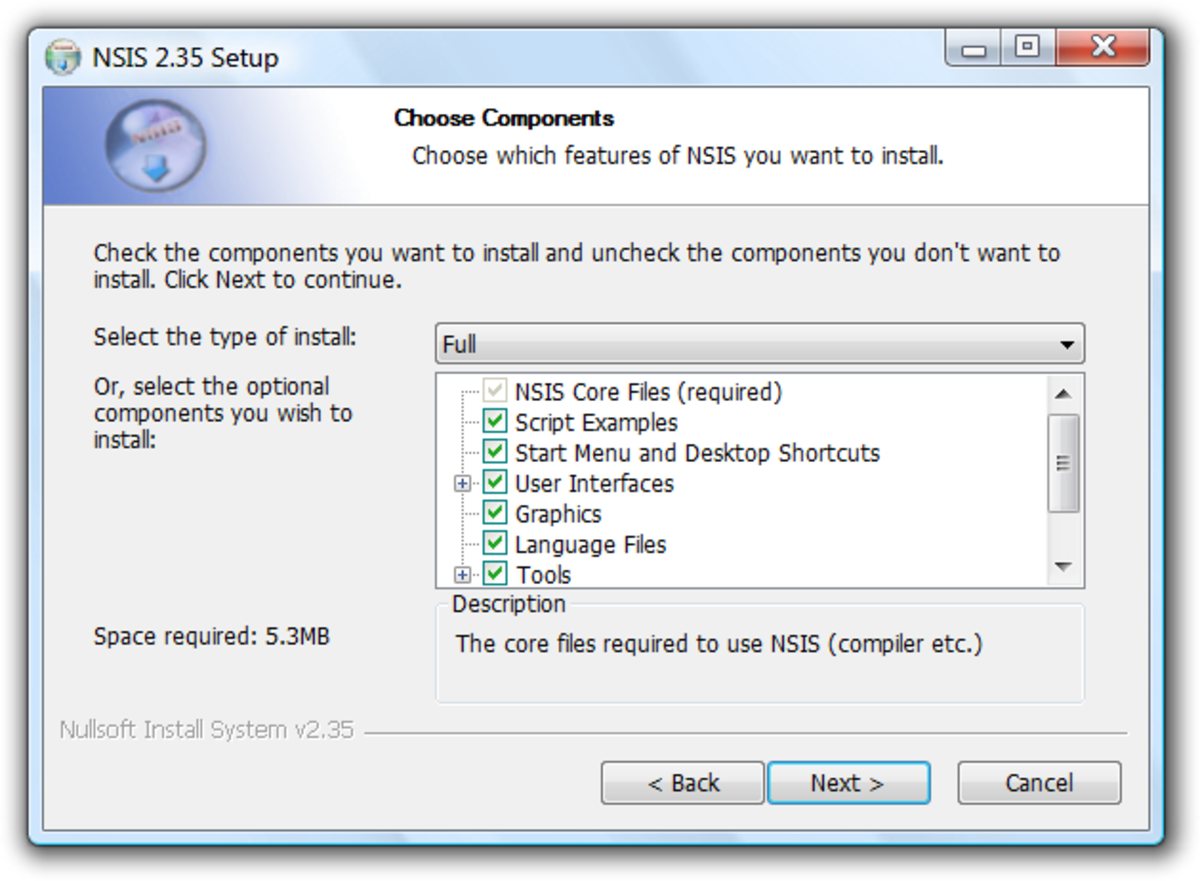Select the Graphics label in component list
Screen dimensions: 1200x881
click(x=558, y=514)
